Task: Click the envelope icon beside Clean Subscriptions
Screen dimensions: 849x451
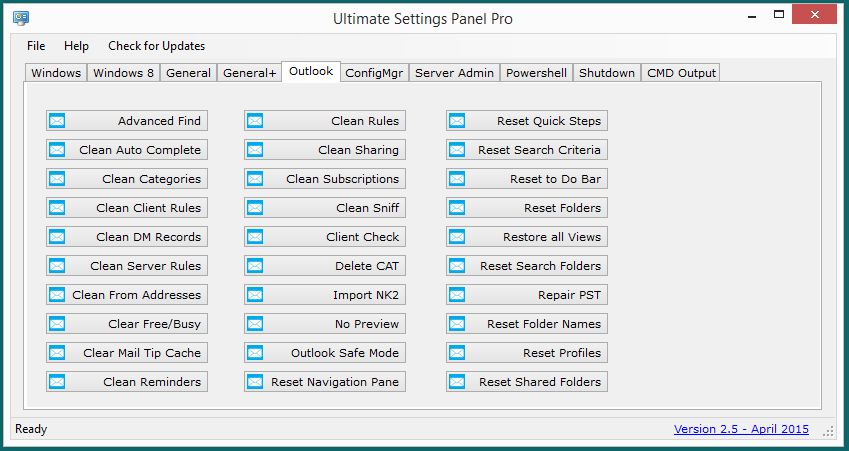Action: pos(255,179)
